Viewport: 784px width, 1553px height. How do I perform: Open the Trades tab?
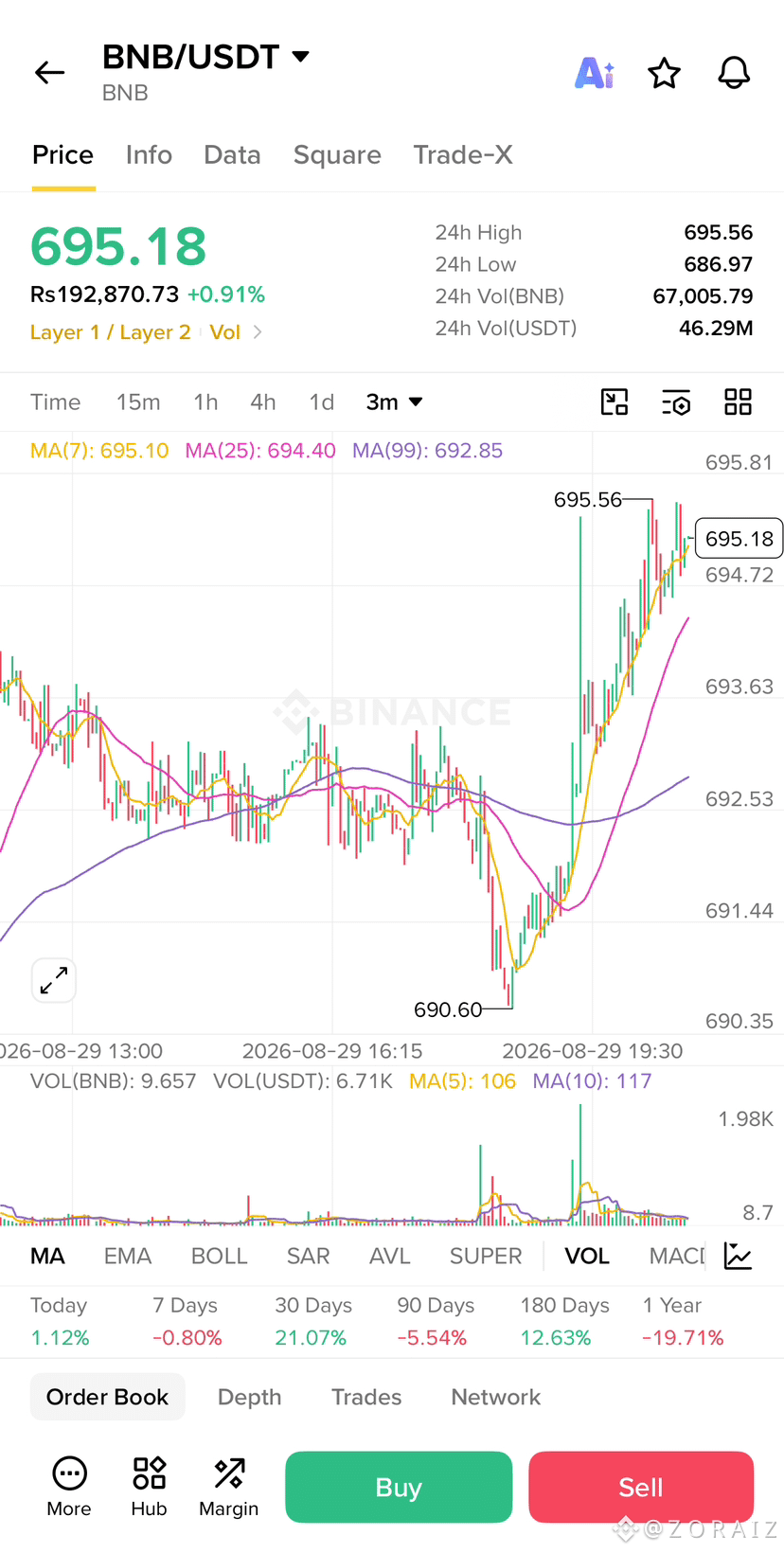[366, 1397]
